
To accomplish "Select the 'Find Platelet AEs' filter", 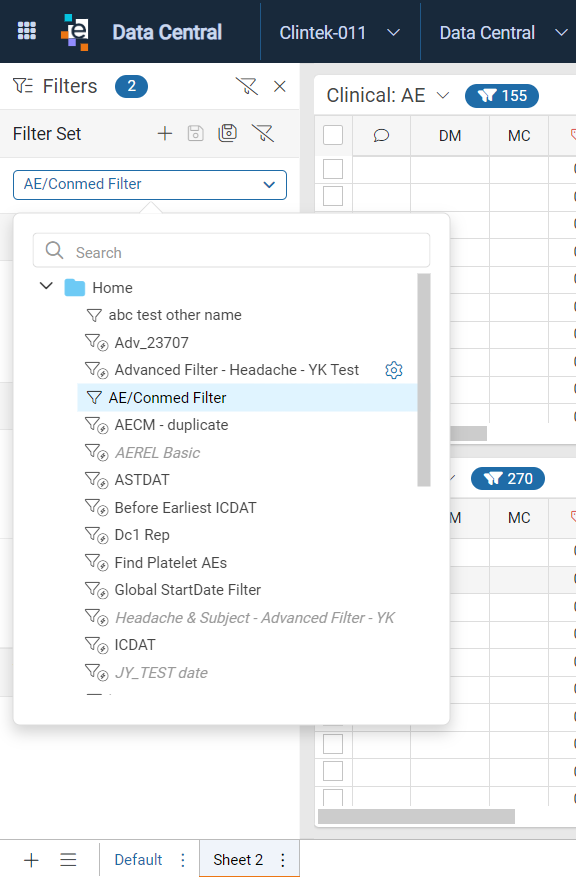I will (171, 563).
